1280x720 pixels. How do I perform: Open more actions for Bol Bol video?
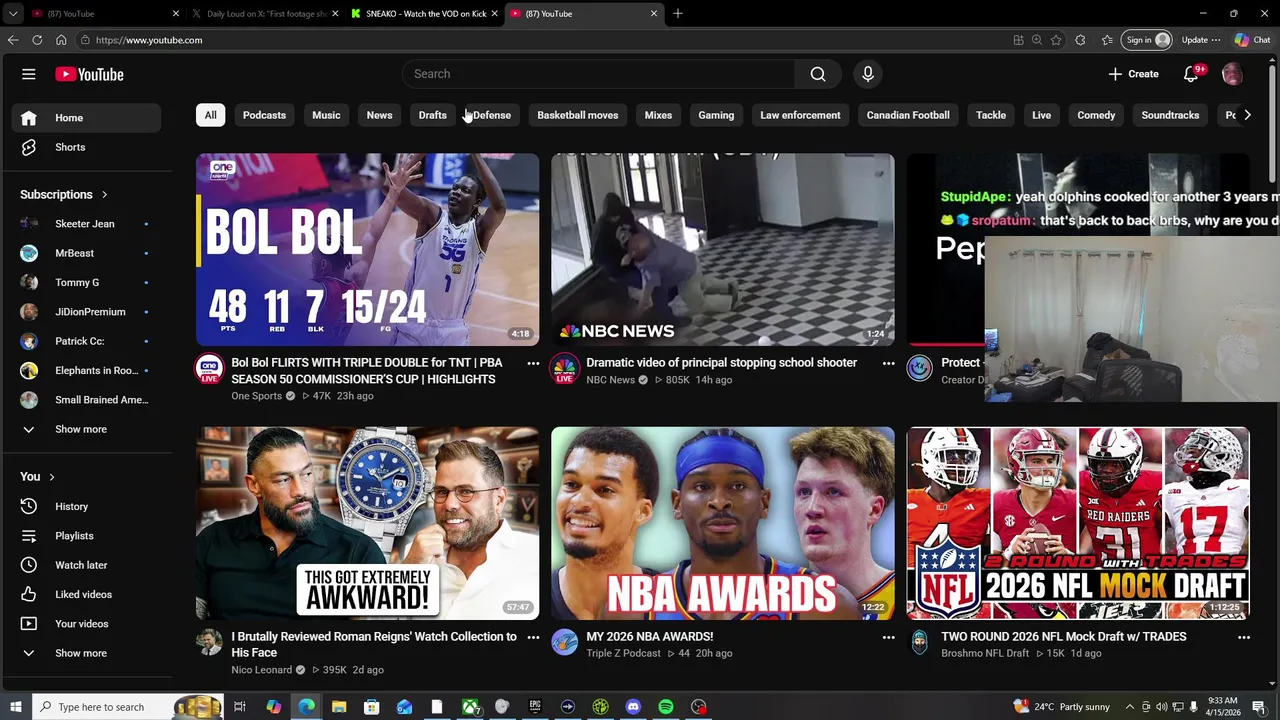tap(533, 364)
